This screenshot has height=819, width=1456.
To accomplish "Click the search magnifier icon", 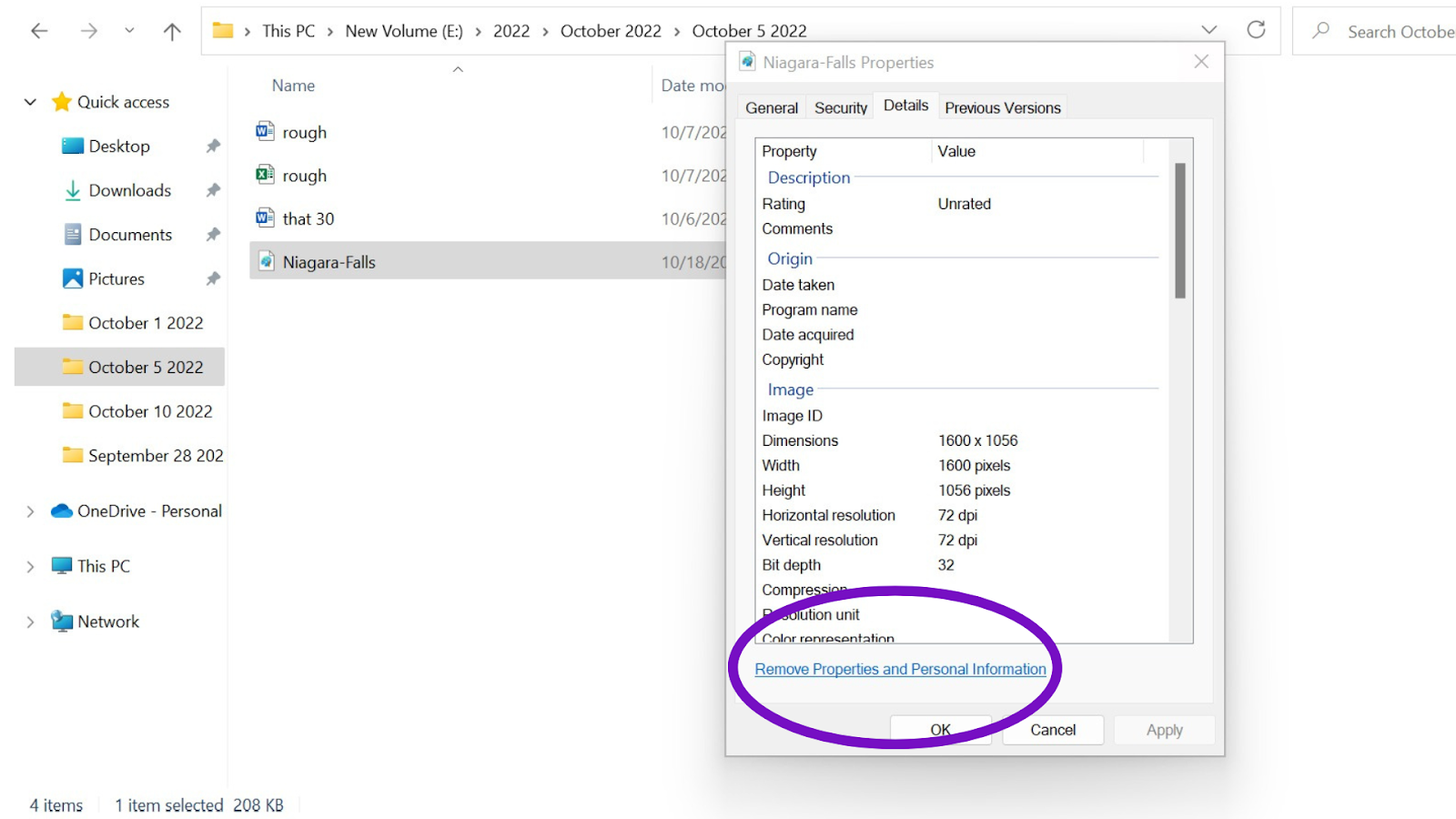I will [x=1321, y=31].
